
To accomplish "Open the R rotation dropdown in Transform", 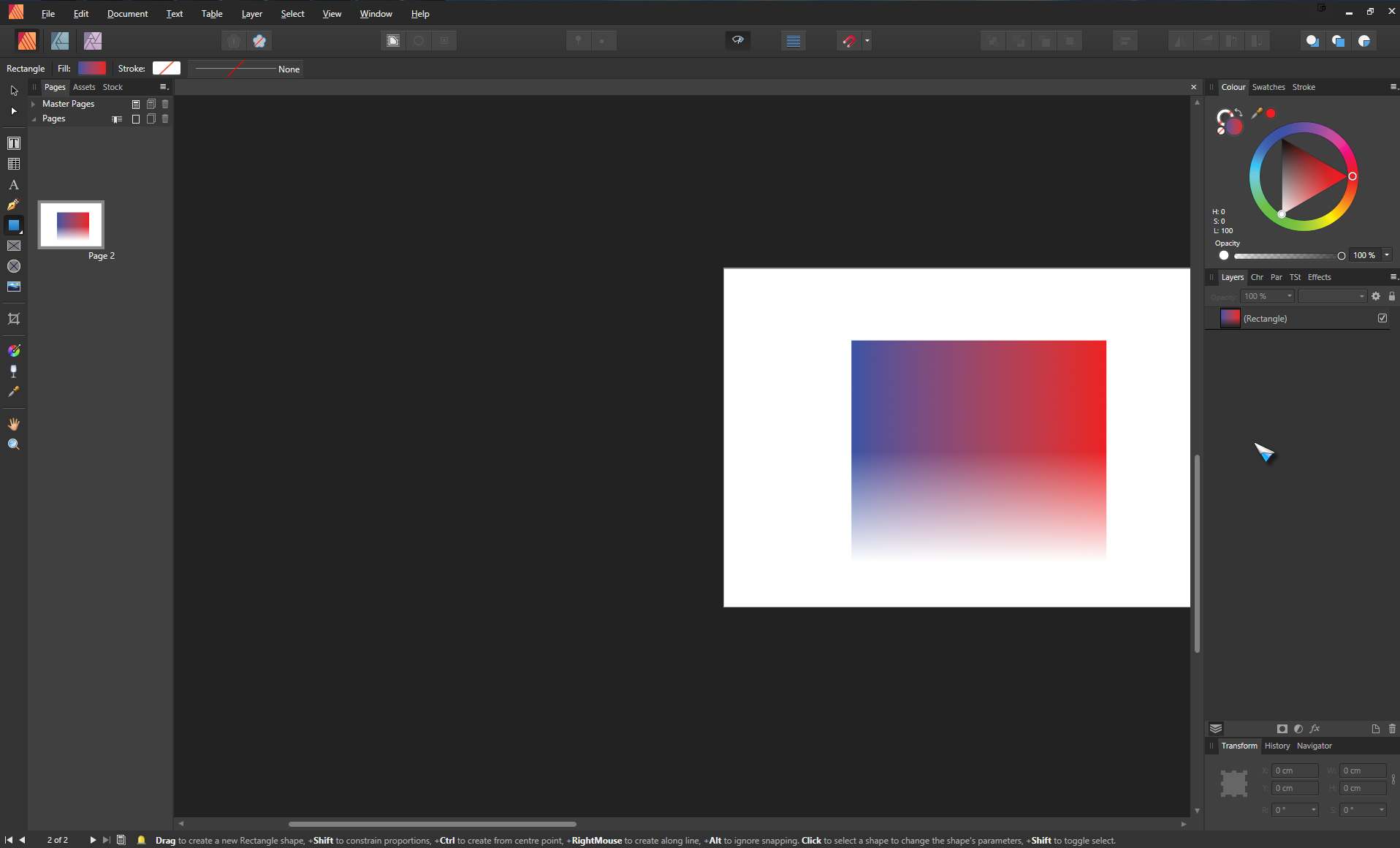I will click(x=1314, y=810).
